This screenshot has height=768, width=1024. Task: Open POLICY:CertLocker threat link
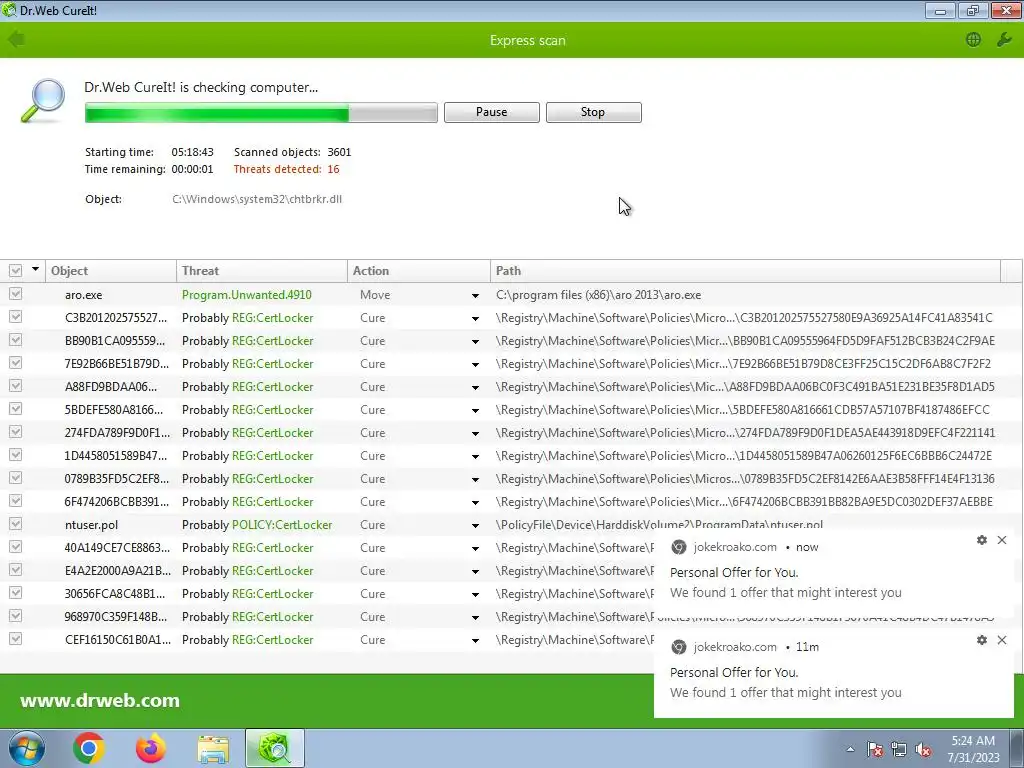[x=282, y=524]
